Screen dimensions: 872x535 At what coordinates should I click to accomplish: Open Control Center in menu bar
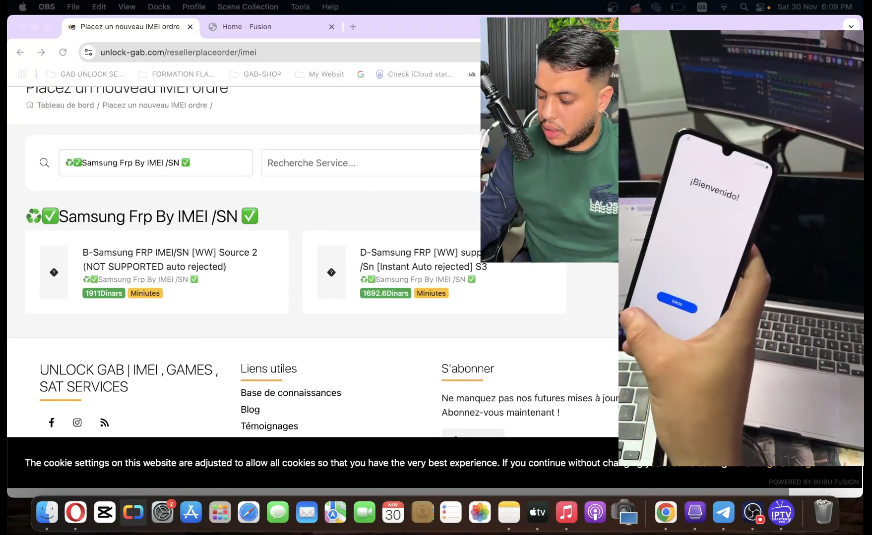click(x=761, y=7)
